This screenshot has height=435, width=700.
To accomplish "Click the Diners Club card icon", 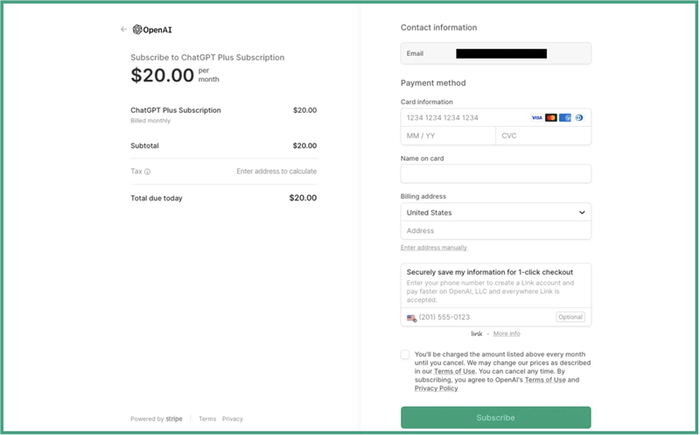I will [x=579, y=118].
